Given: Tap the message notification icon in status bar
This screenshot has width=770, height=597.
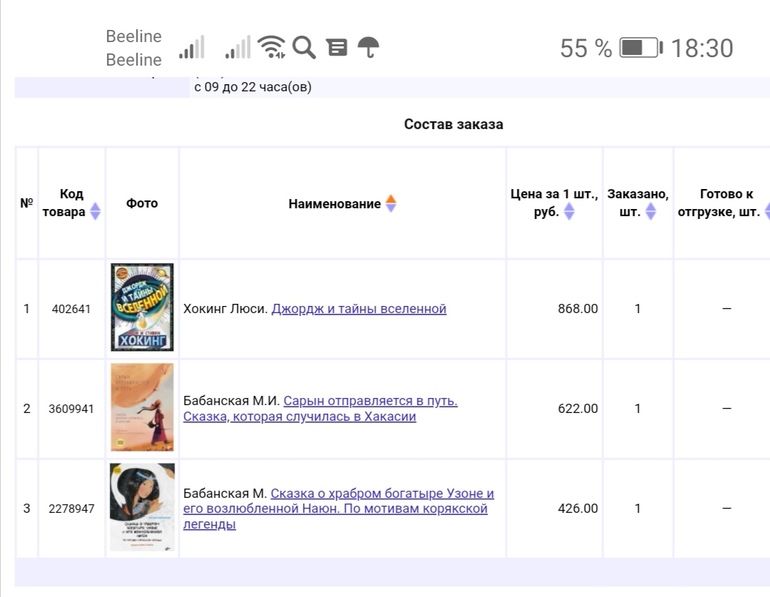Looking at the screenshot, I should pyautogui.click(x=337, y=47).
